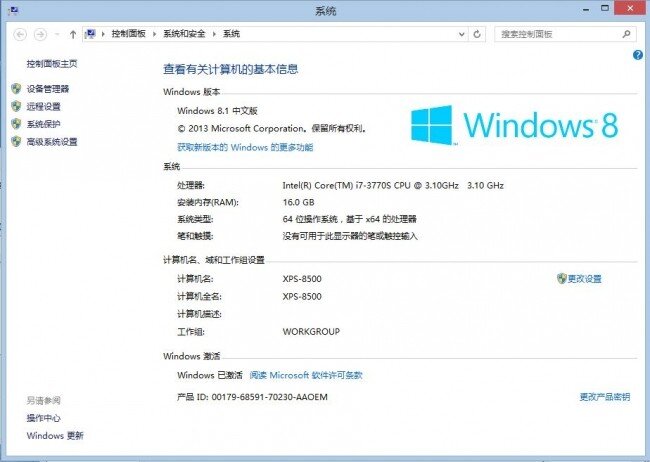
Task: Click the shield icon beside 设备管理器
Action: click(x=16, y=88)
